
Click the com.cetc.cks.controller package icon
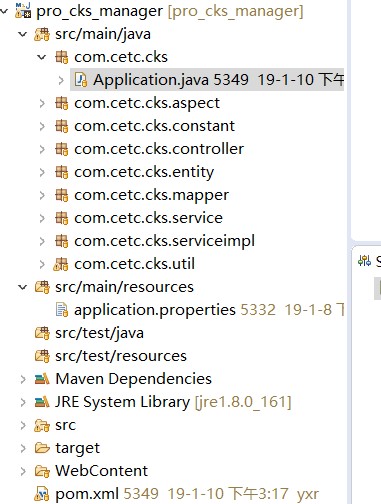click(x=62, y=149)
